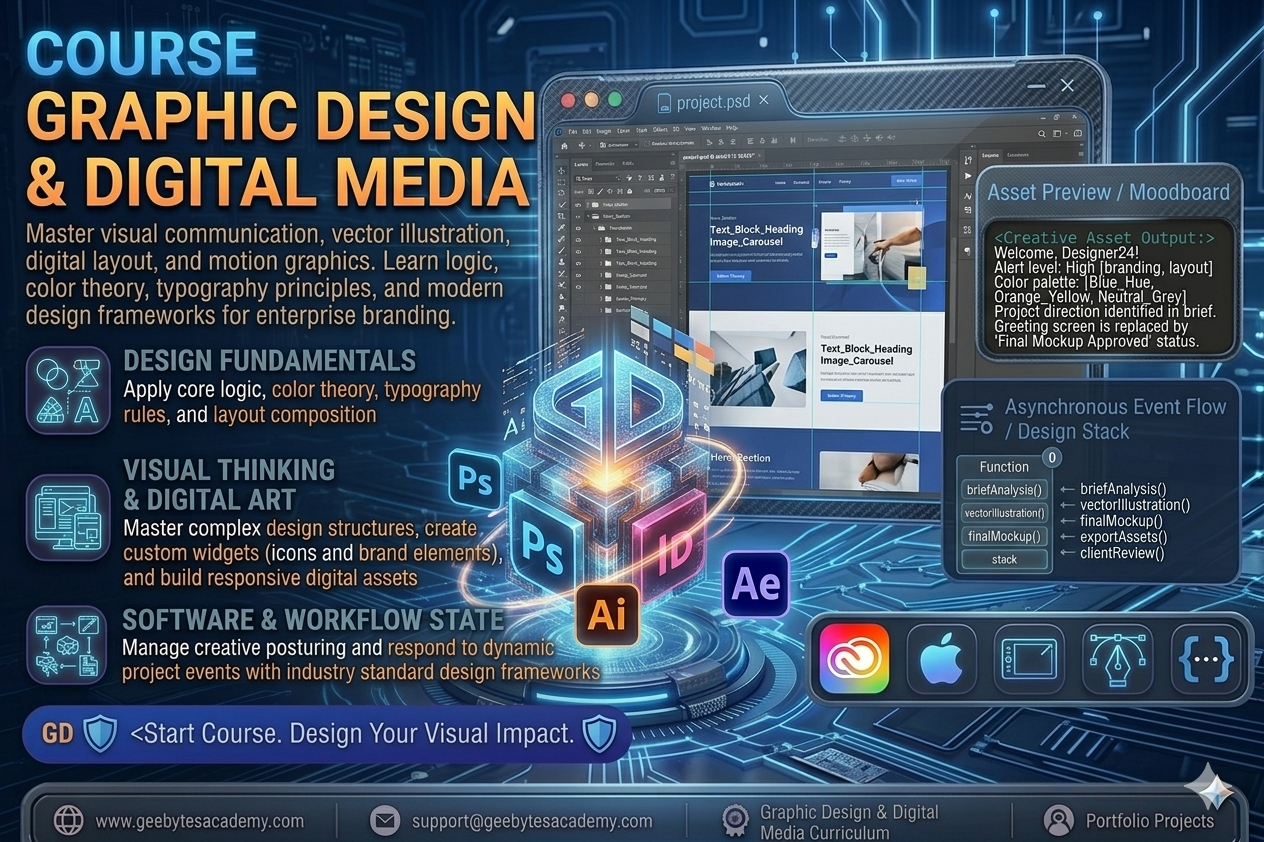The image size is (1264, 842).
Task: Open the Portfolio Projects link
Action: pyautogui.click(x=1149, y=821)
